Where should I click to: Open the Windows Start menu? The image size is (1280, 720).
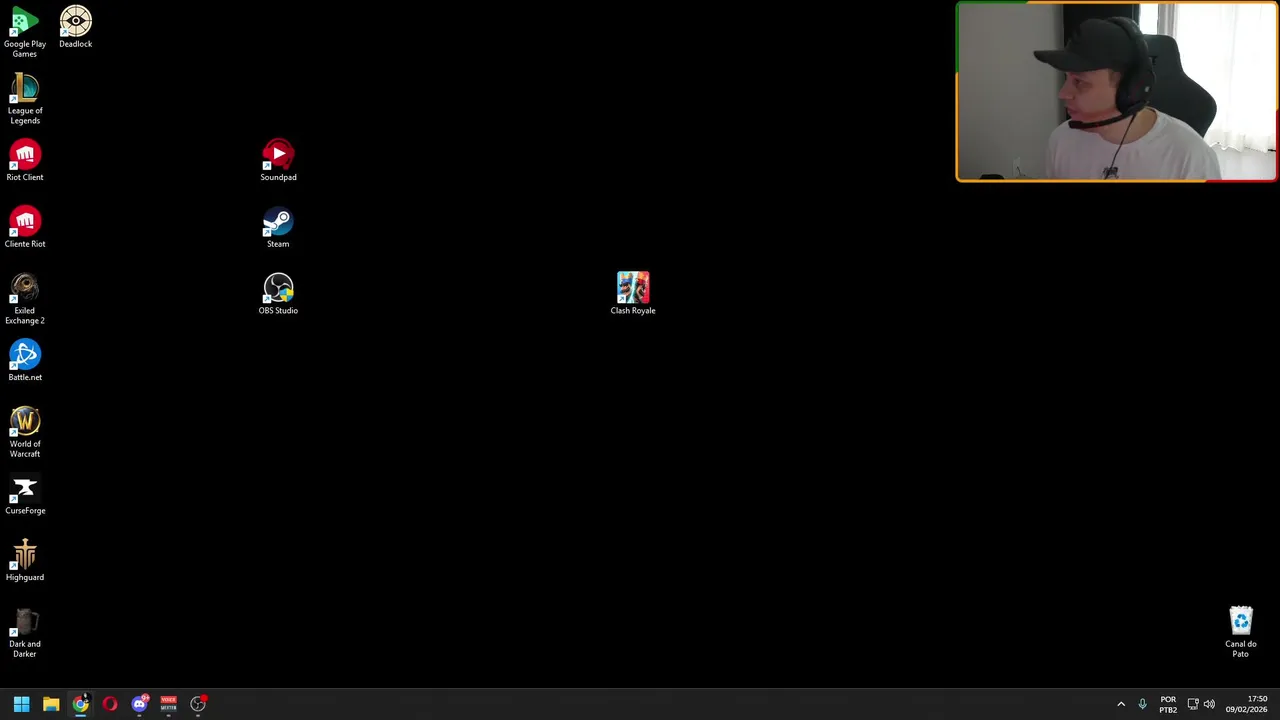coord(21,704)
